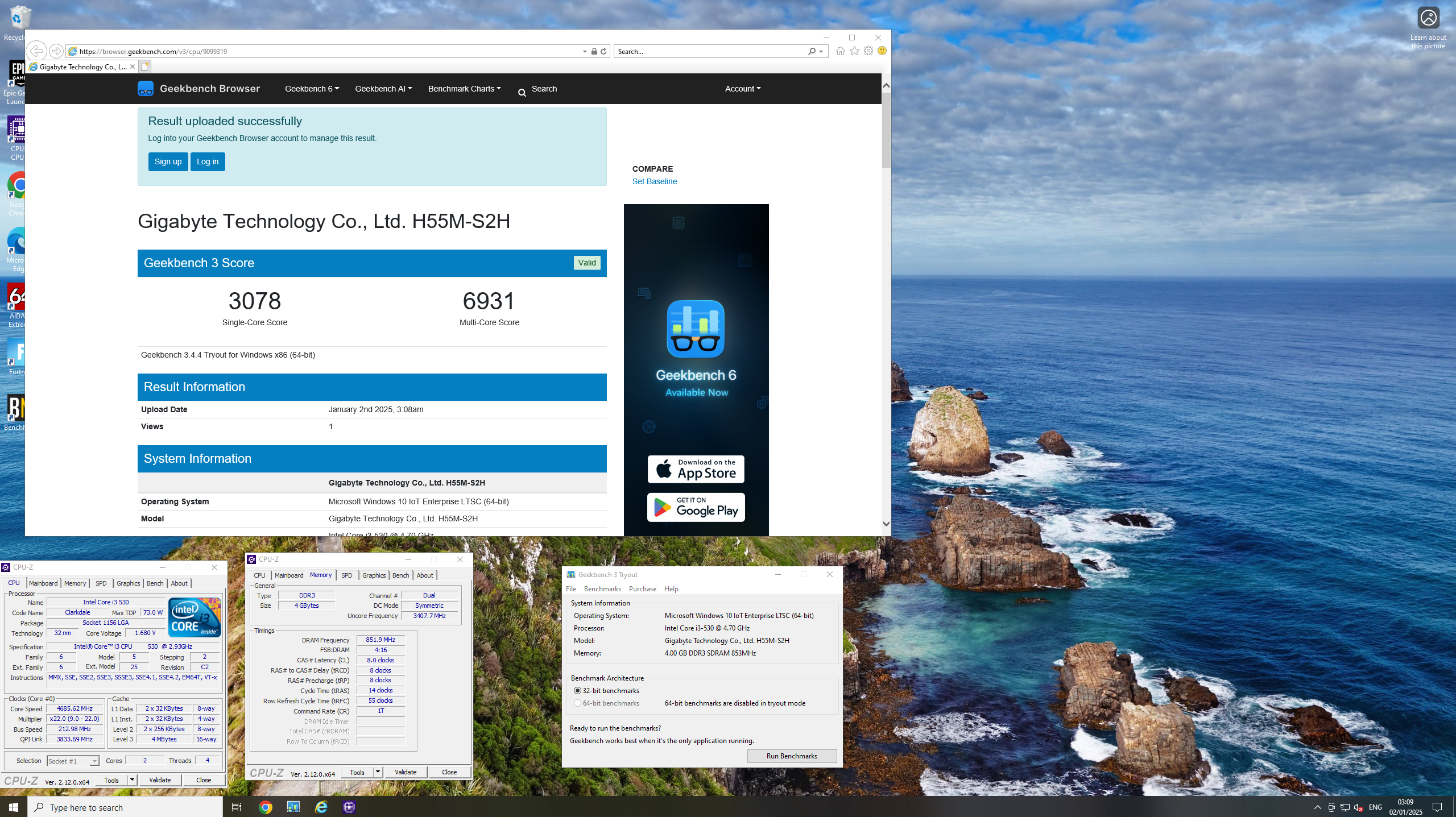Open new tab button in browser
The width and height of the screenshot is (1456, 817).
(145, 67)
